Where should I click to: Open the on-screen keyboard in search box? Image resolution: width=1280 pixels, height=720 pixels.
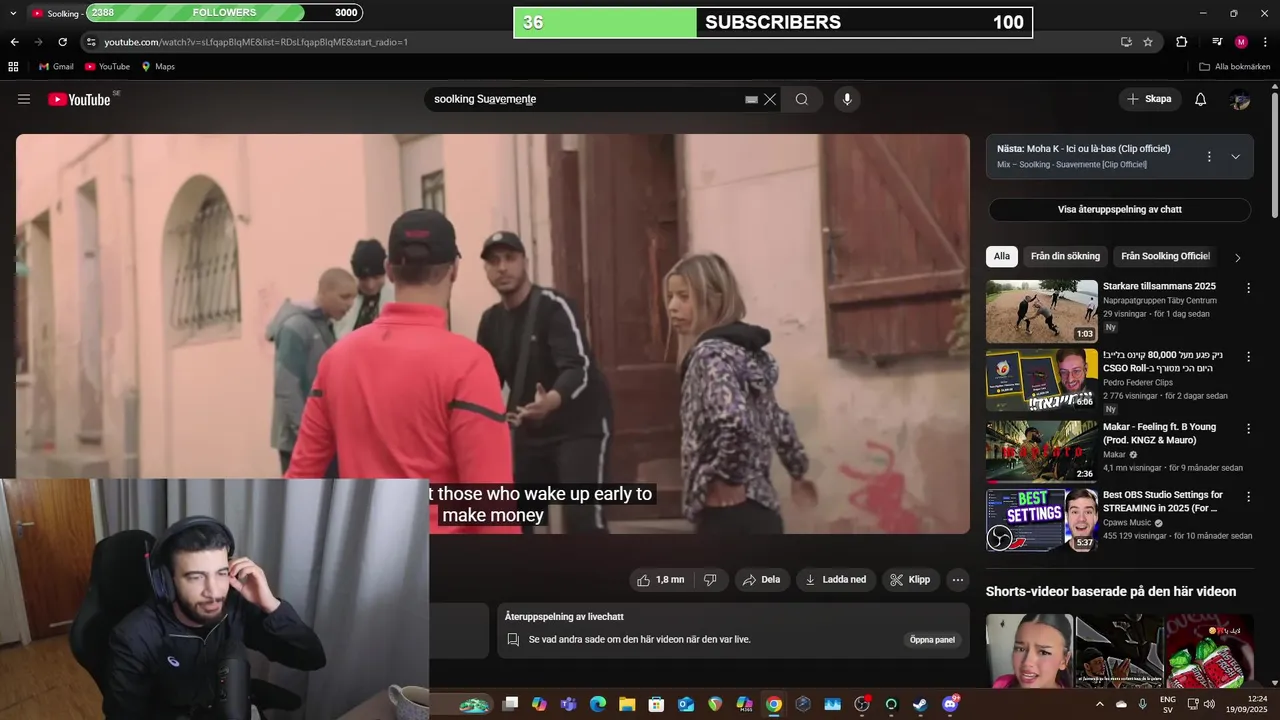click(x=751, y=100)
